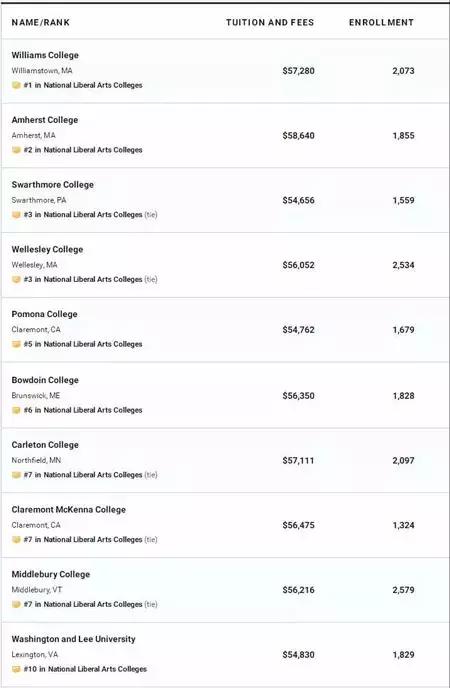Click the badge icon beside Bowdoin College's #6 ranking
Viewport: 450px width, 688px height.
coord(16,410)
